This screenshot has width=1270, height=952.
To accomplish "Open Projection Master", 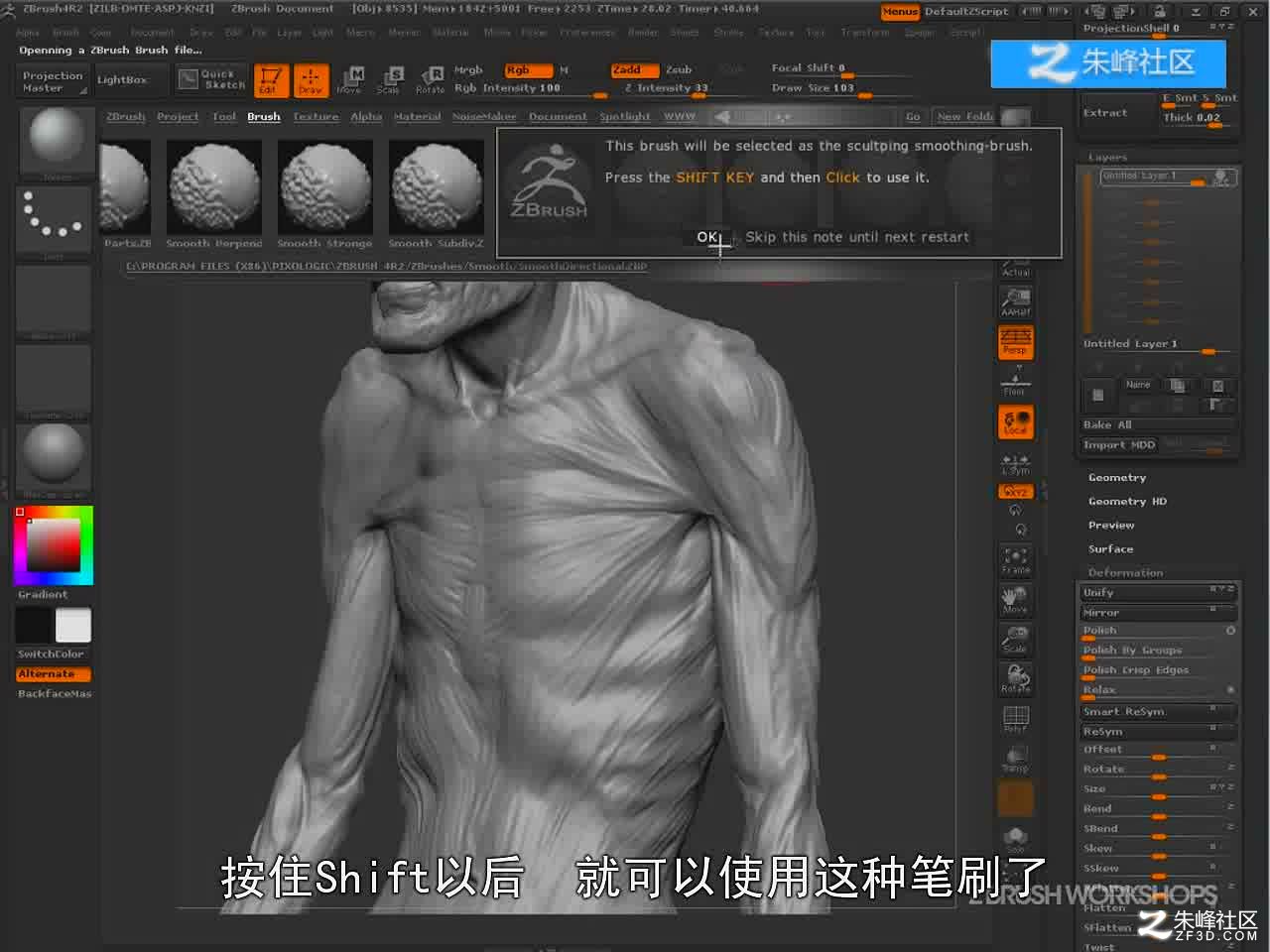I will point(53,81).
